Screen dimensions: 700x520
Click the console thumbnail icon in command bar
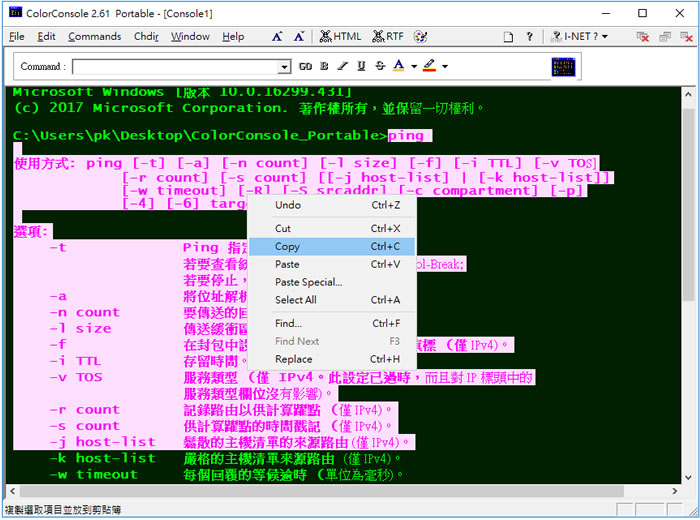(563, 67)
